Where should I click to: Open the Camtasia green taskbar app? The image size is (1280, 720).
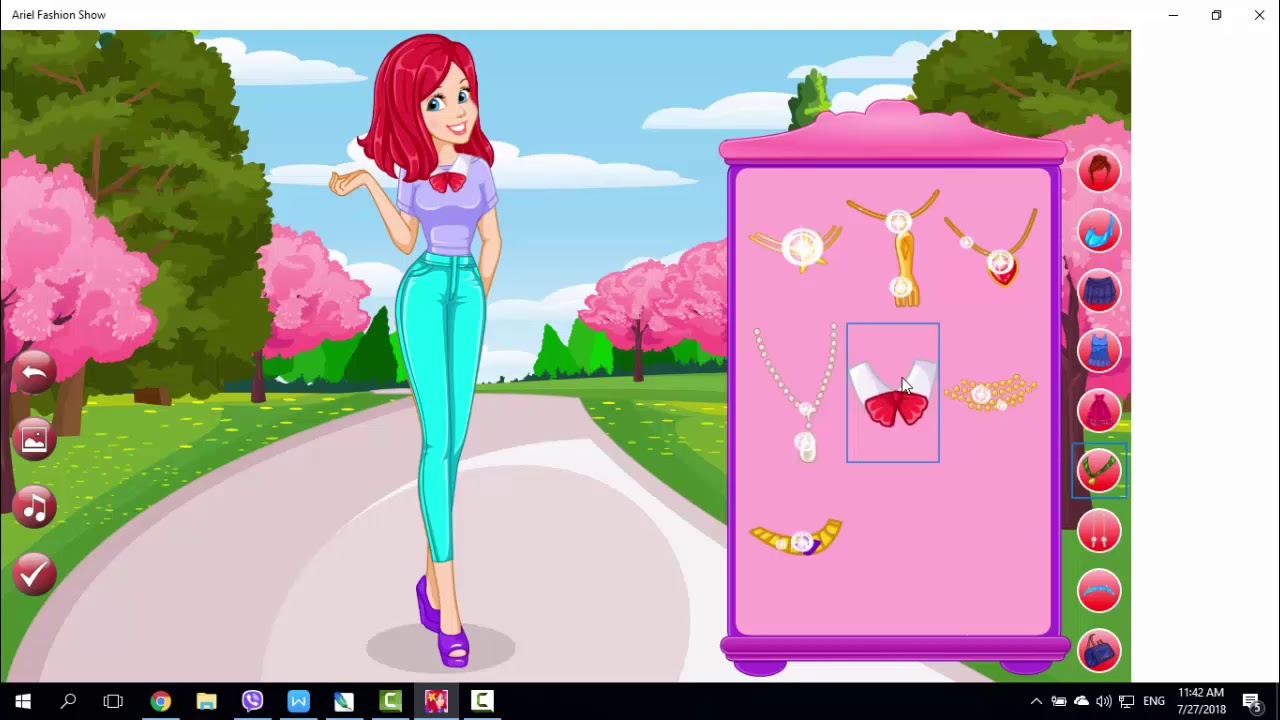pyautogui.click(x=390, y=701)
